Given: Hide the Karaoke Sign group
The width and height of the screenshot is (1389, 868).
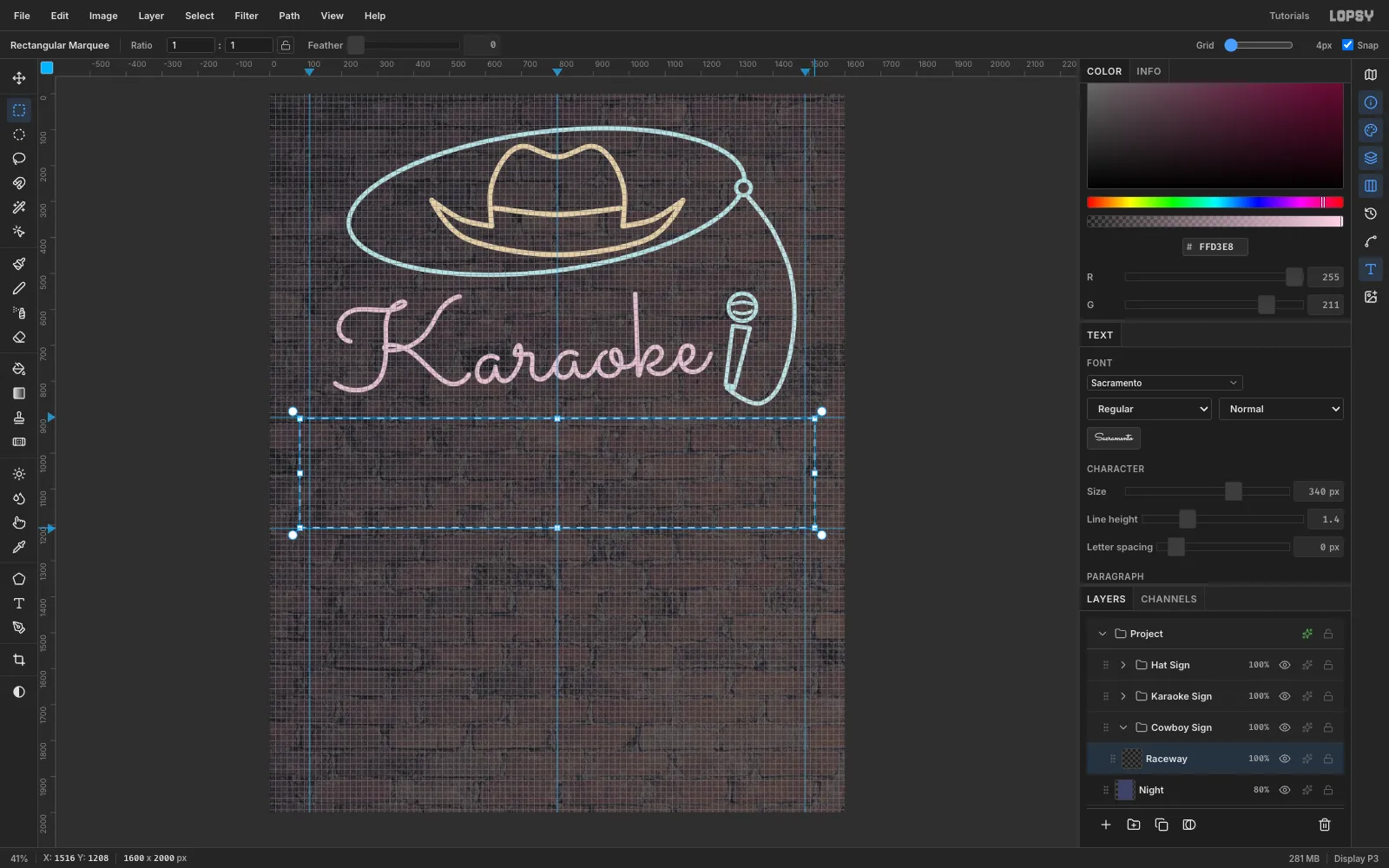Looking at the screenshot, I should pyautogui.click(x=1285, y=696).
